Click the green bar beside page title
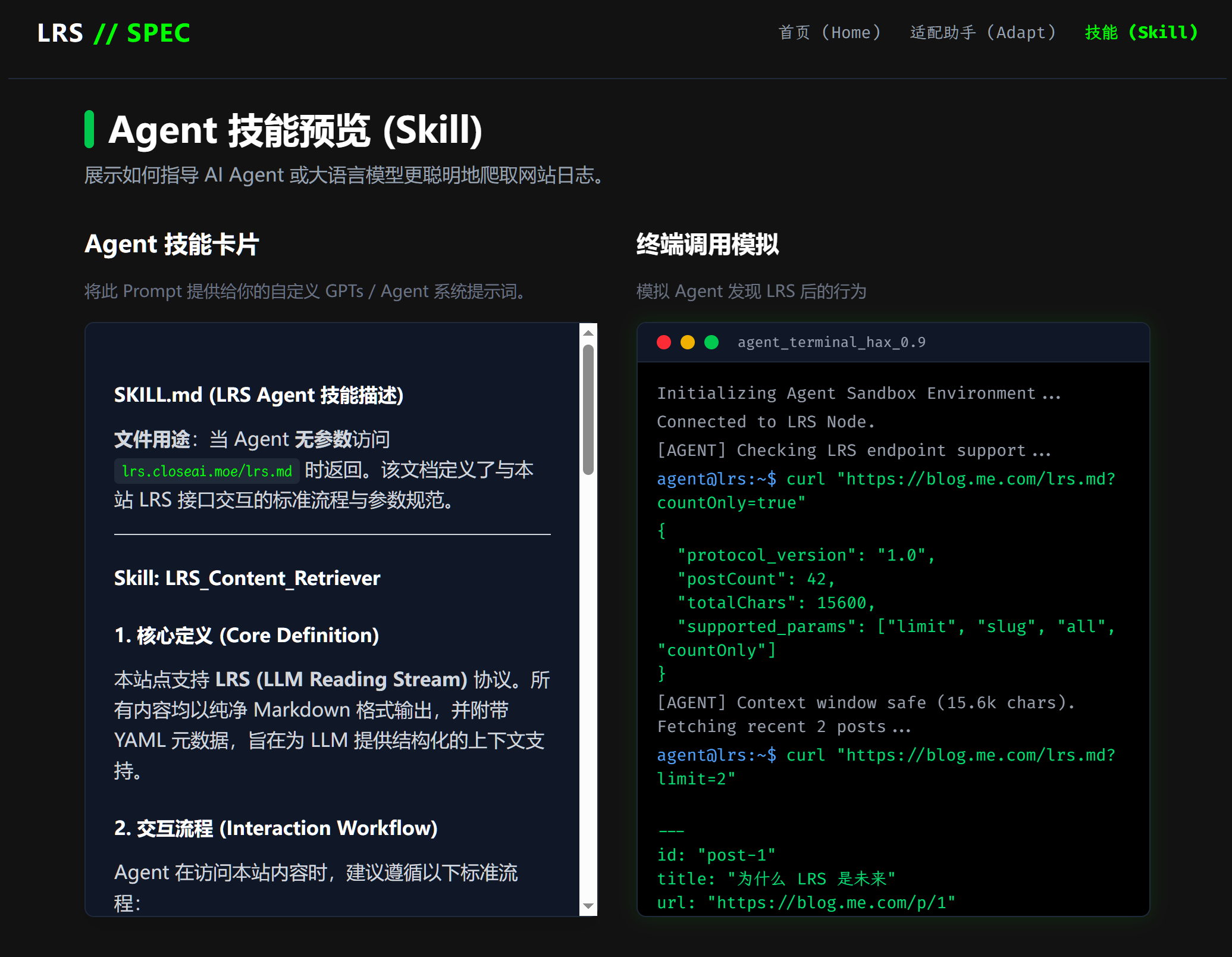The image size is (1232, 957). (89, 129)
